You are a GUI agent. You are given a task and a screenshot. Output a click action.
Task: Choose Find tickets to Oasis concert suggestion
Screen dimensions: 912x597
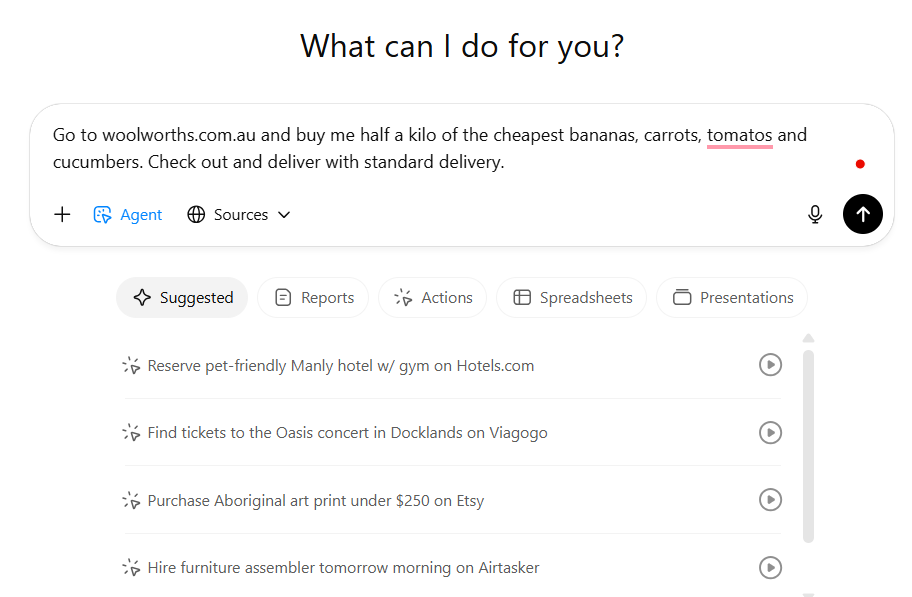point(347,433)
